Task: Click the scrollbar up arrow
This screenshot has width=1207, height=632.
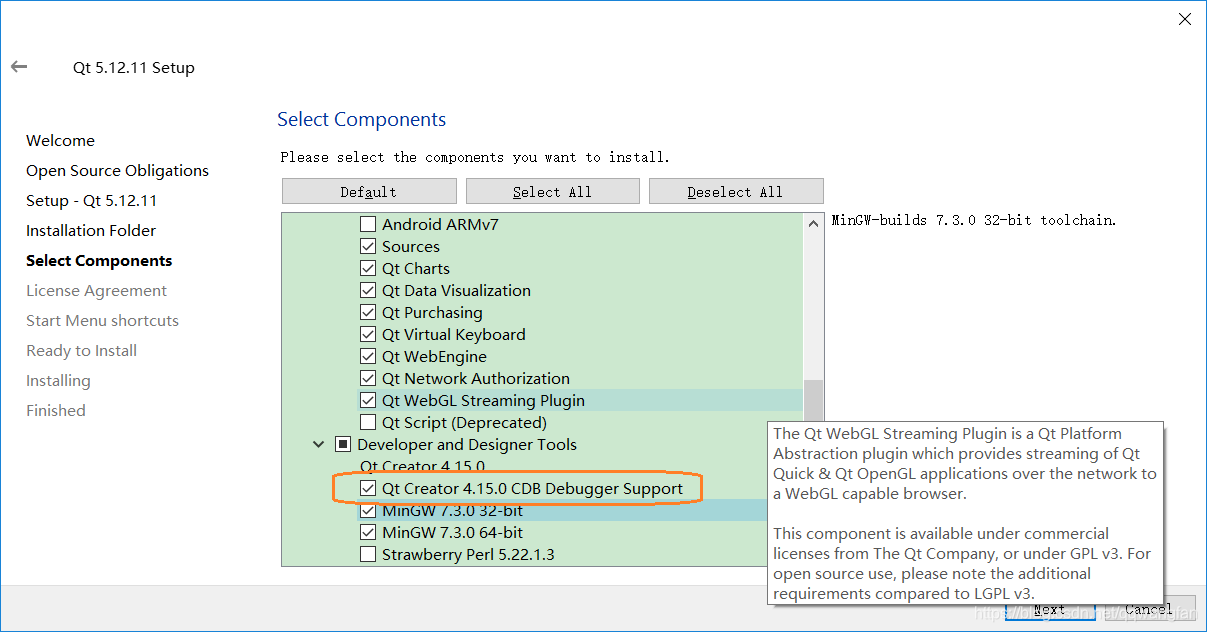Action: click(813, 222)
